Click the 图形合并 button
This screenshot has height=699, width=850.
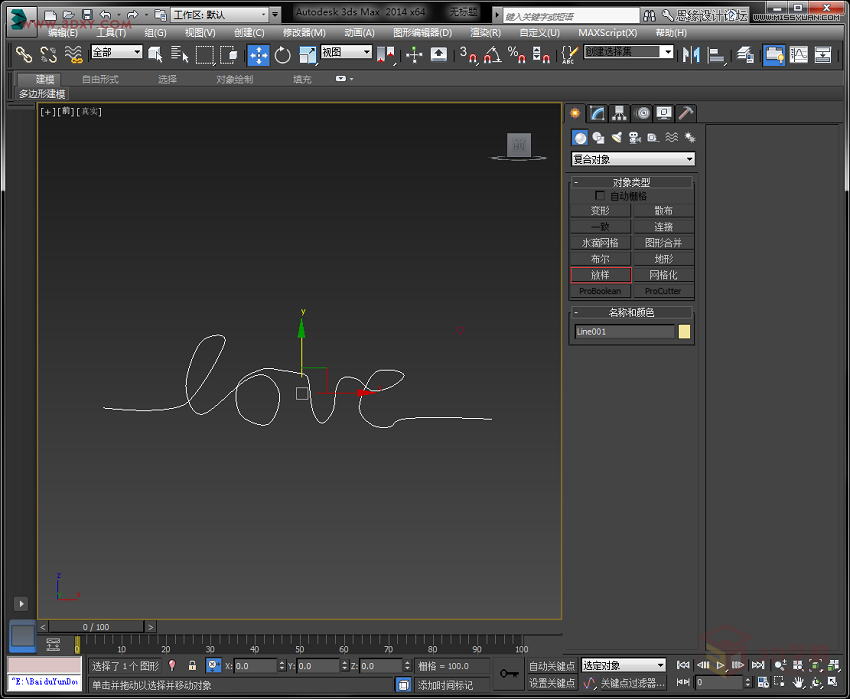664,243
